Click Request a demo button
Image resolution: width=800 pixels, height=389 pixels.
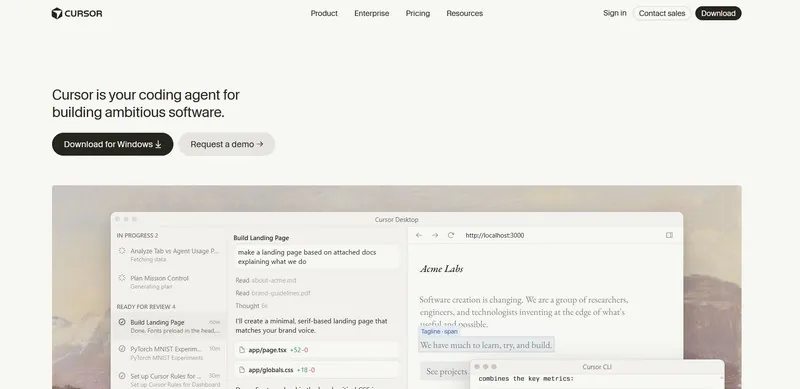coord(227,144)
